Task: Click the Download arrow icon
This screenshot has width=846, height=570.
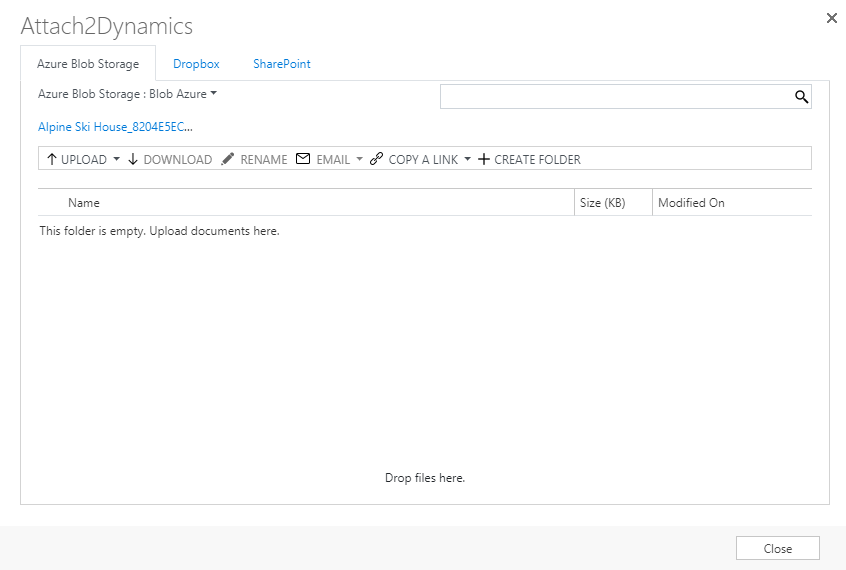Action: click(133, 159)
